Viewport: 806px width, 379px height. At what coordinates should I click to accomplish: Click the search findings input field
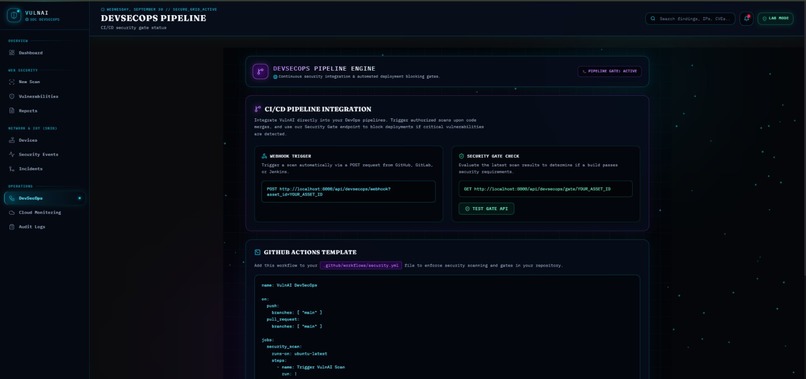690,19
